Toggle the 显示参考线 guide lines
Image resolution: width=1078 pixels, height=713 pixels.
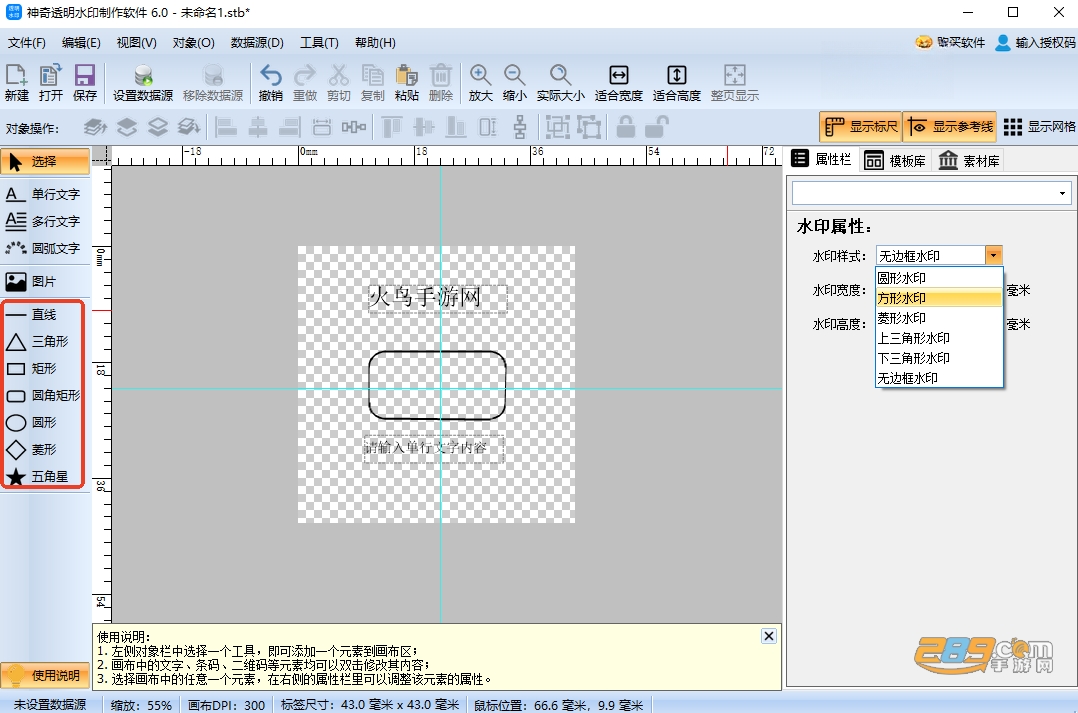pos(951,127)
